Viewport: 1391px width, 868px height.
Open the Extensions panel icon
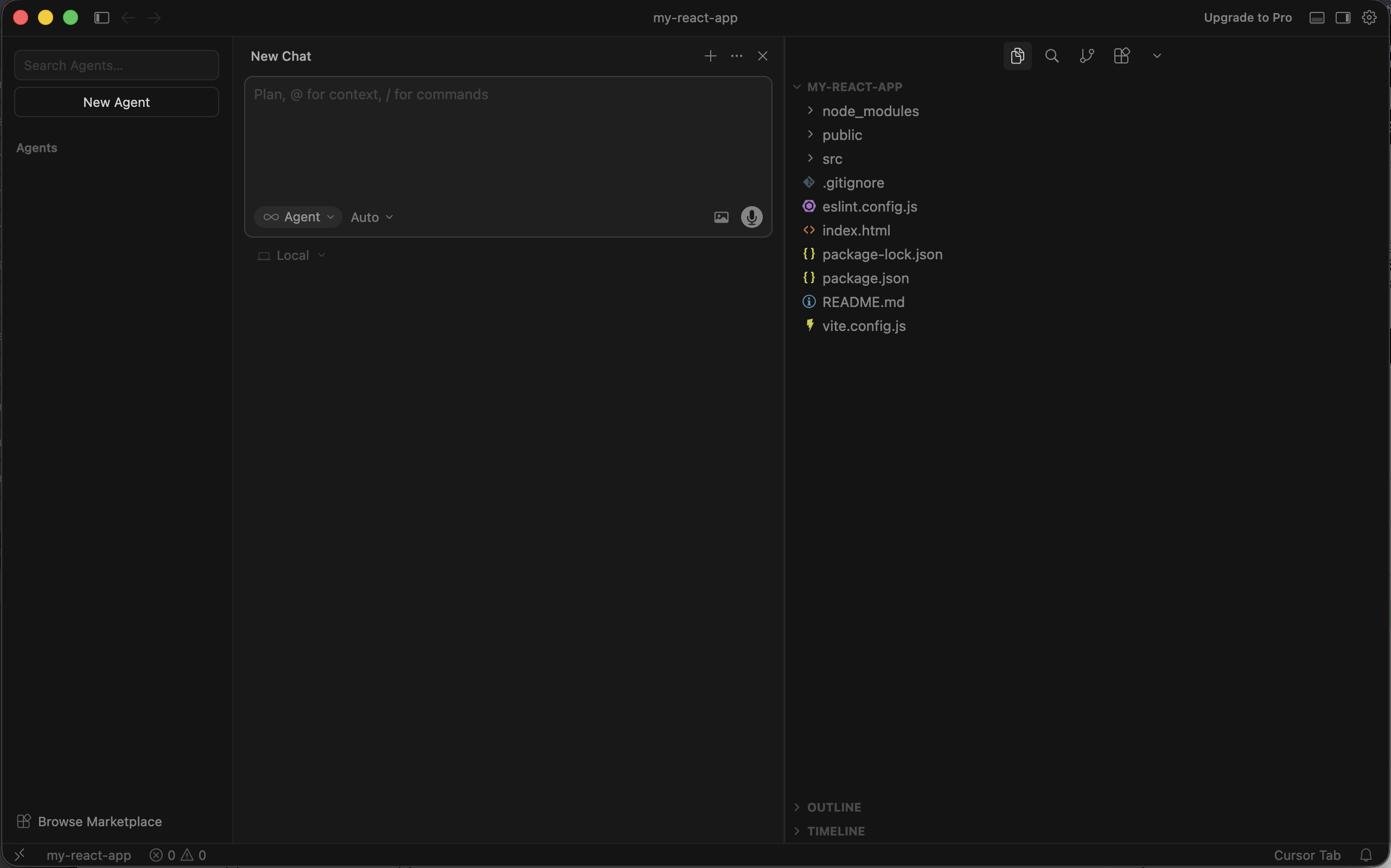click(x=1121, y=56)
